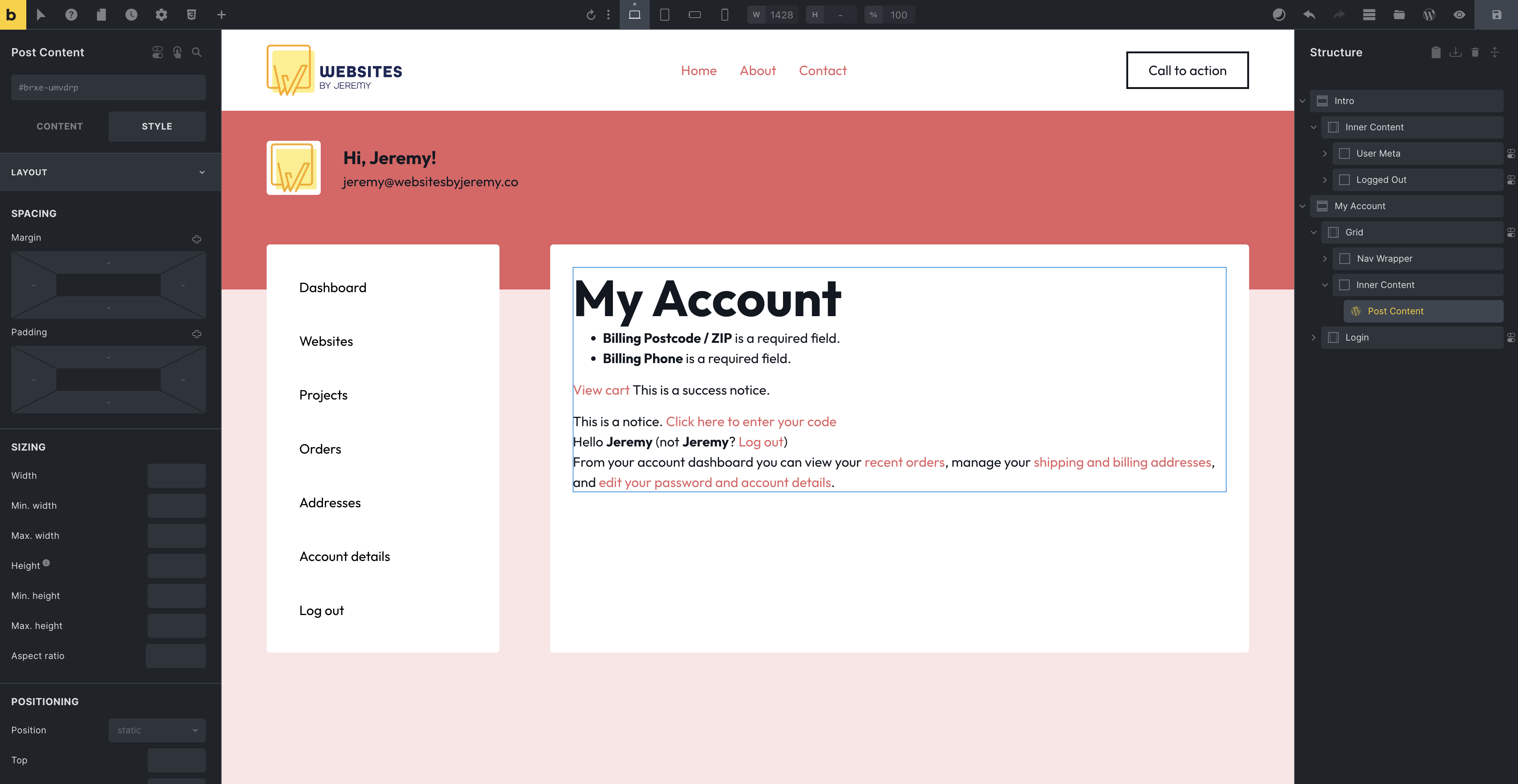Image resolution: width=1518 pixels, height=784 pixels.
Task: Select the Post Content item in Structure tree
Action: (x=1423, y=311)
